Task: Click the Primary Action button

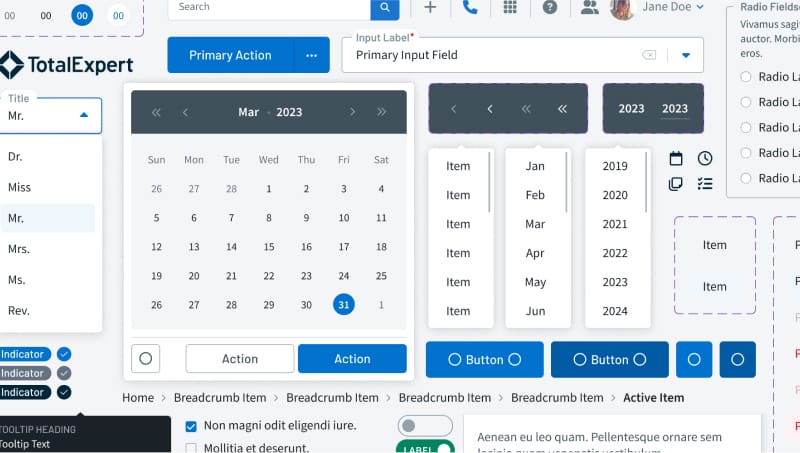Action: 230,55
